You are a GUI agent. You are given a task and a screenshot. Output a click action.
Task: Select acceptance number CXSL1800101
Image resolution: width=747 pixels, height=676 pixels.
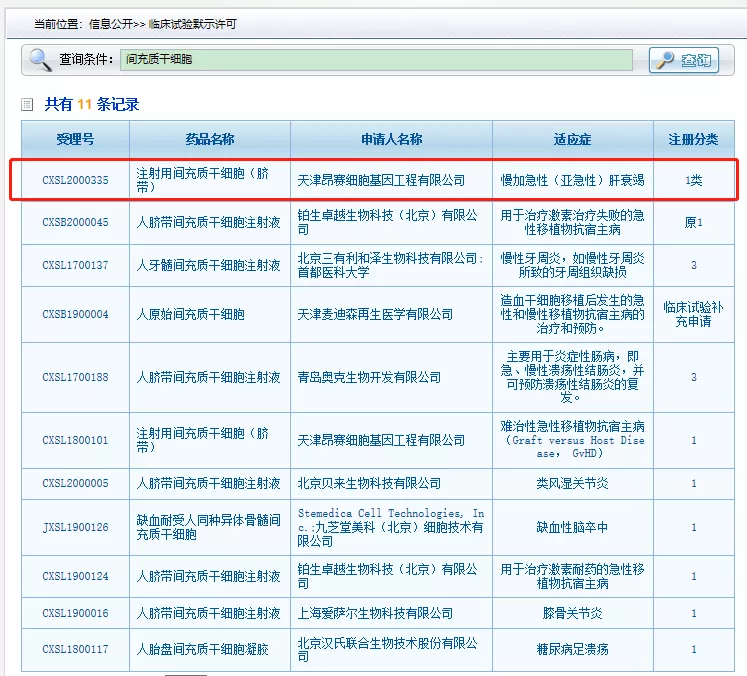click(x=75, y=440)
